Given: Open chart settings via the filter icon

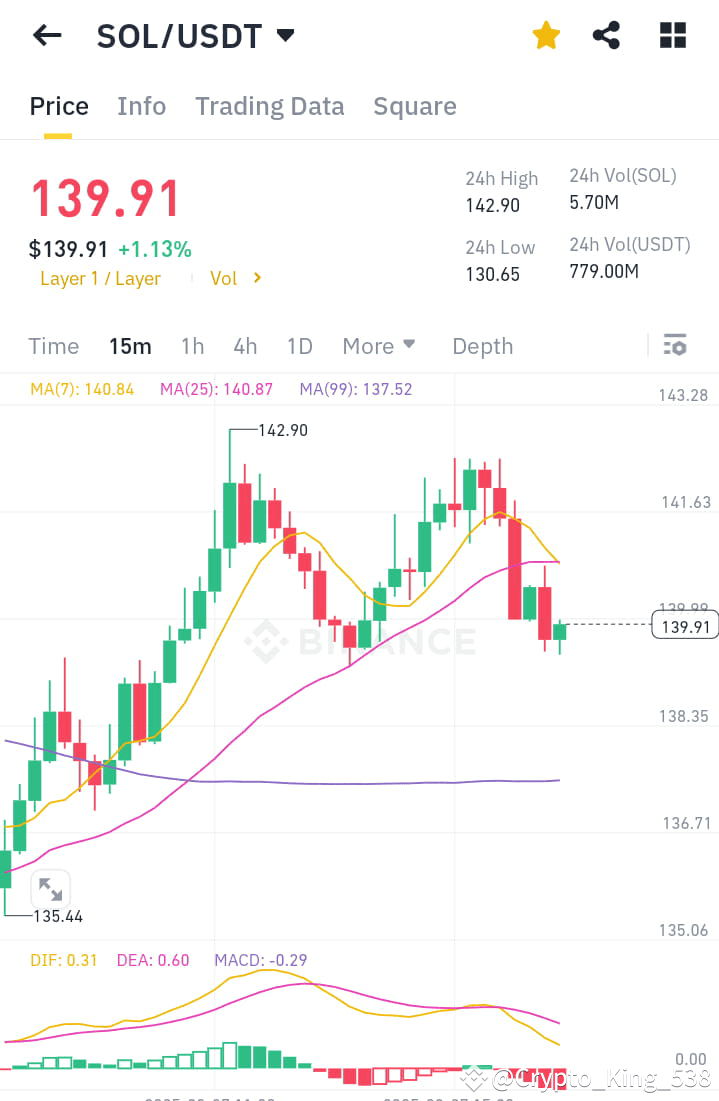Looking at the screenshot, I should (675, 345).
